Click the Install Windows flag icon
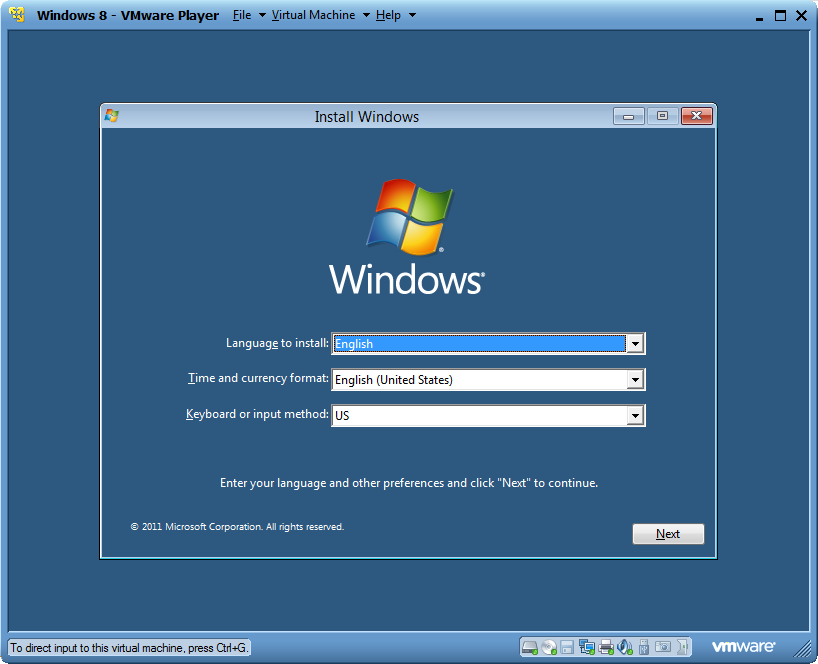Screen dimensions: 818x664 112,116
